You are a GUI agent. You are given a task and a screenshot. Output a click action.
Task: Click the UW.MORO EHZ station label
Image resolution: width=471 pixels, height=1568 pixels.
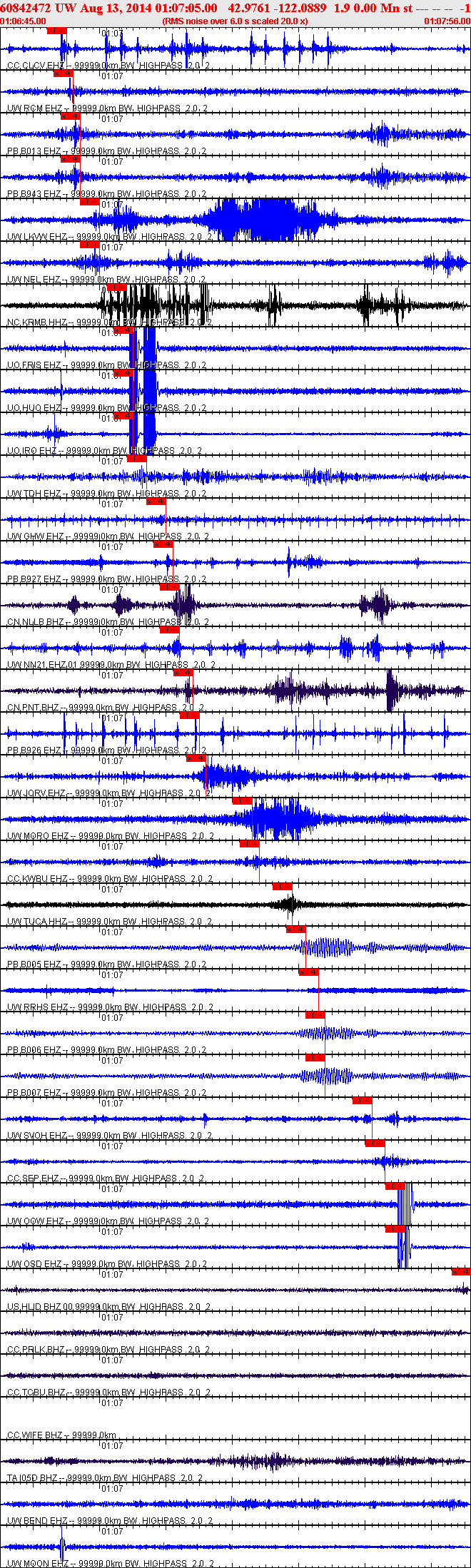coord(38,836)
